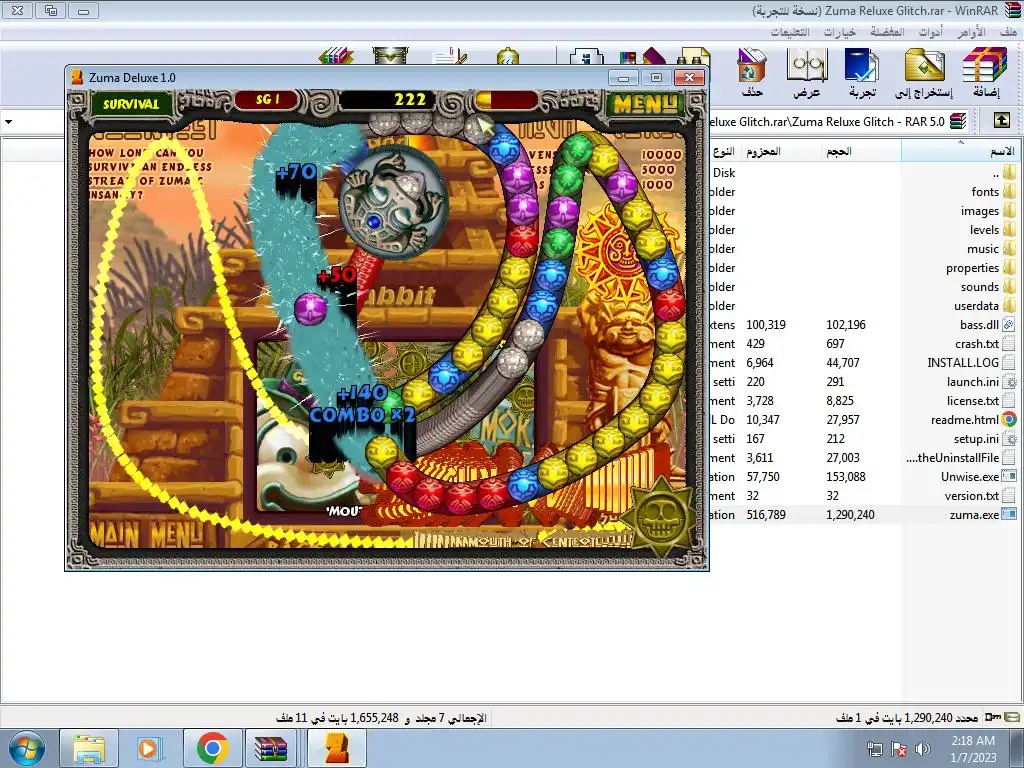The width and height of the screenshot is (1024, 768).
Task: Open the File (ملف) menu
Action: tap(1008, 32)
